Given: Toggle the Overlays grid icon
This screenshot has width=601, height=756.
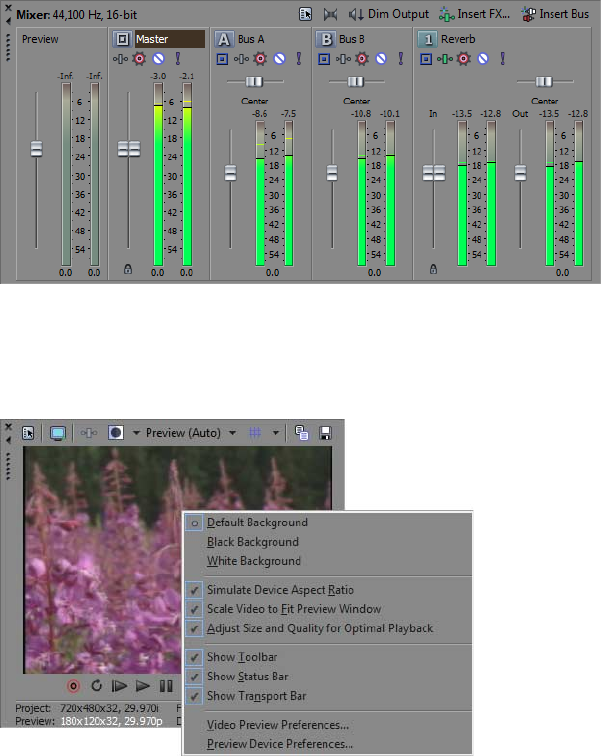Looking at the screenshot, I should pyautogui.click(x=255, y=433).
